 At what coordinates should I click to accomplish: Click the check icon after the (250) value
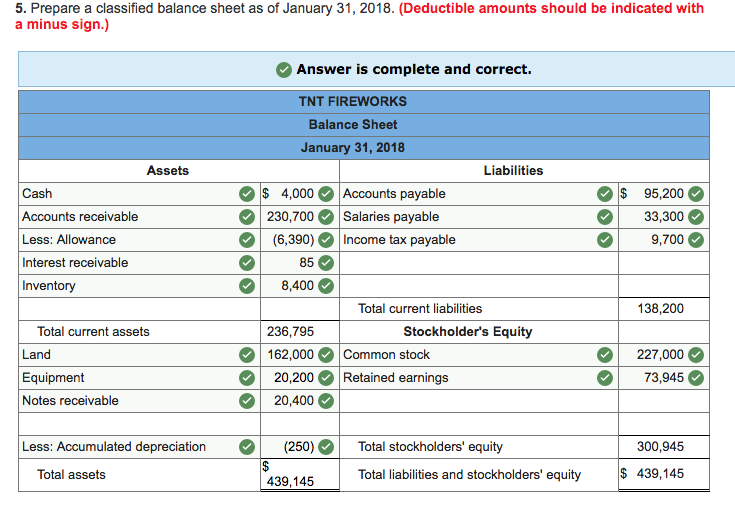tap(326, 447)
